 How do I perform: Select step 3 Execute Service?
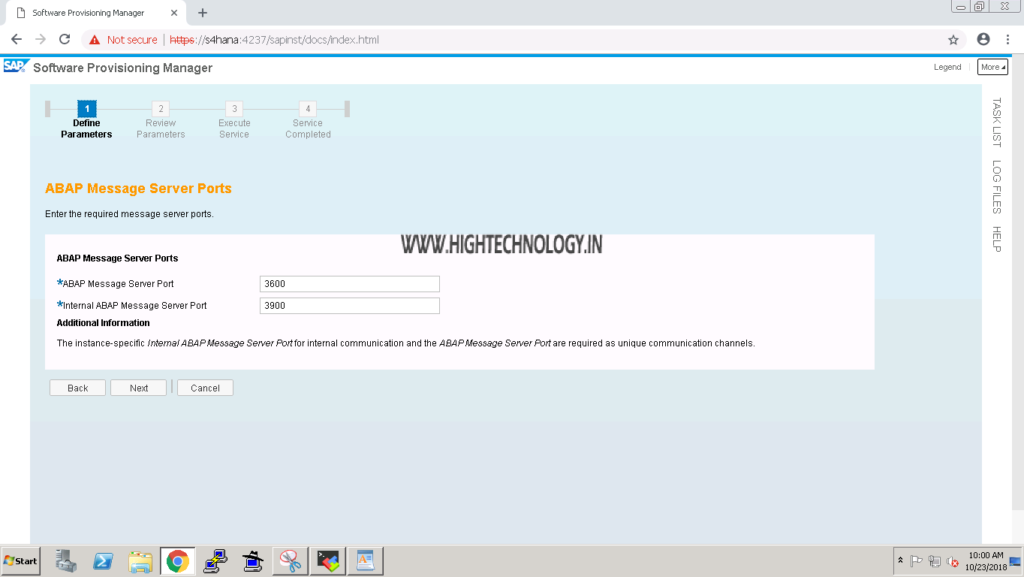234,120
